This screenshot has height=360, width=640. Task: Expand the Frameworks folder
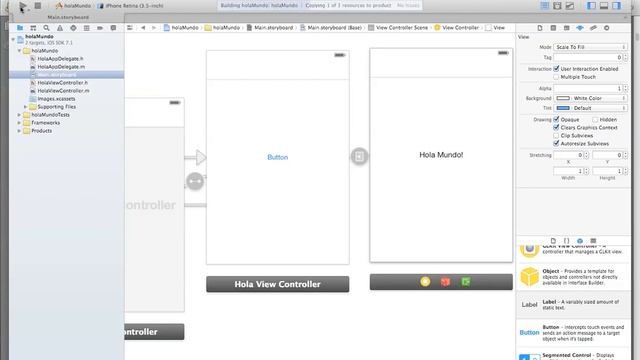click(19, 123)
